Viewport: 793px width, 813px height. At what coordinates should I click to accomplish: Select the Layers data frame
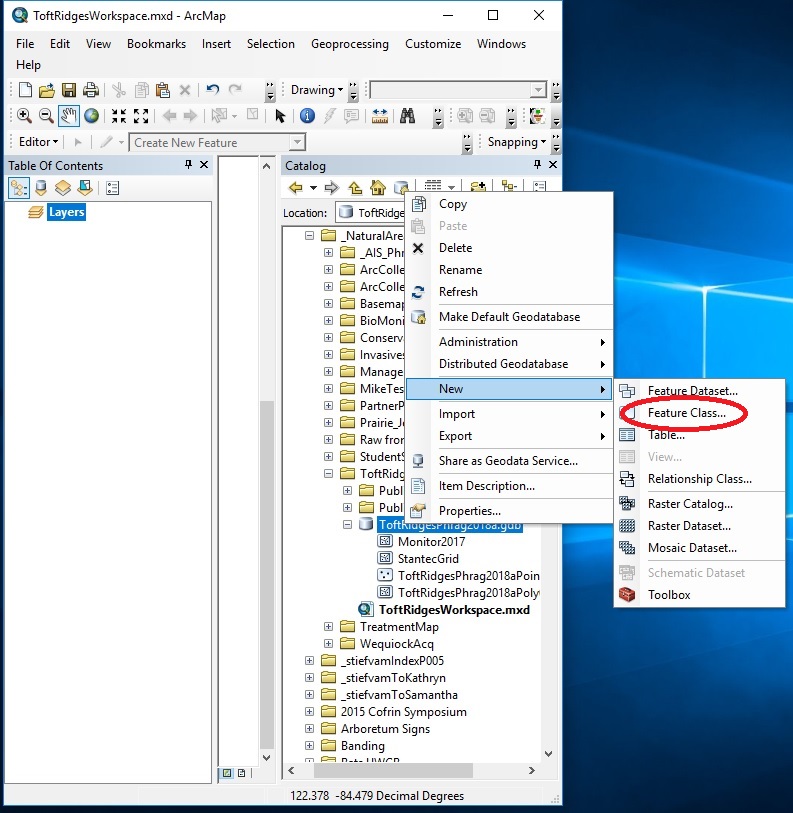(66, 212)
